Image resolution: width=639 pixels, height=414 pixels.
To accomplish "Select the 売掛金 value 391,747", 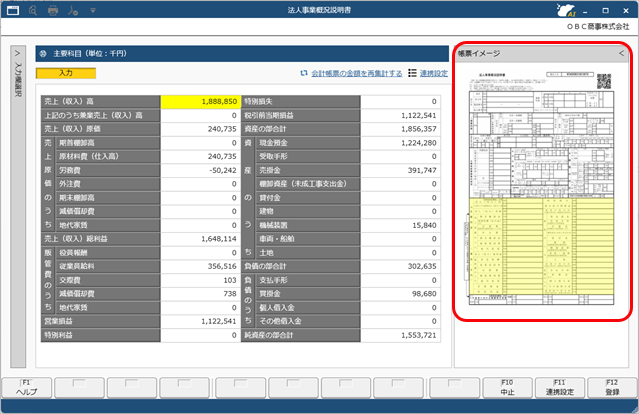I will (x=400, y=170).
